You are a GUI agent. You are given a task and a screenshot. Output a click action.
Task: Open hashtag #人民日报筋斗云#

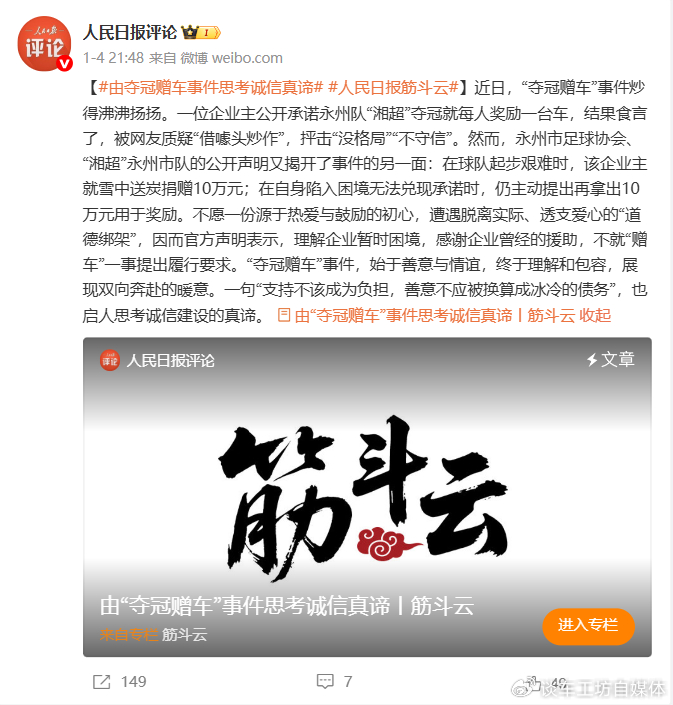[x=393, y=87]
